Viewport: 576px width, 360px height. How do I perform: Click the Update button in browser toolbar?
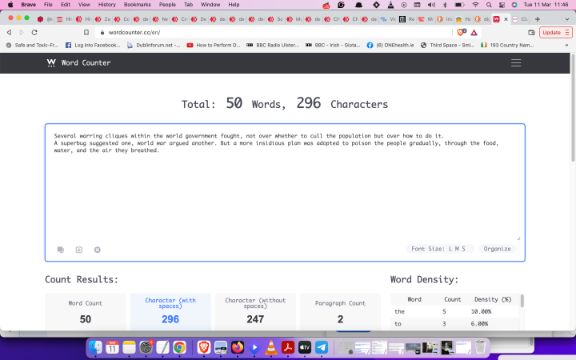point(555,32)
